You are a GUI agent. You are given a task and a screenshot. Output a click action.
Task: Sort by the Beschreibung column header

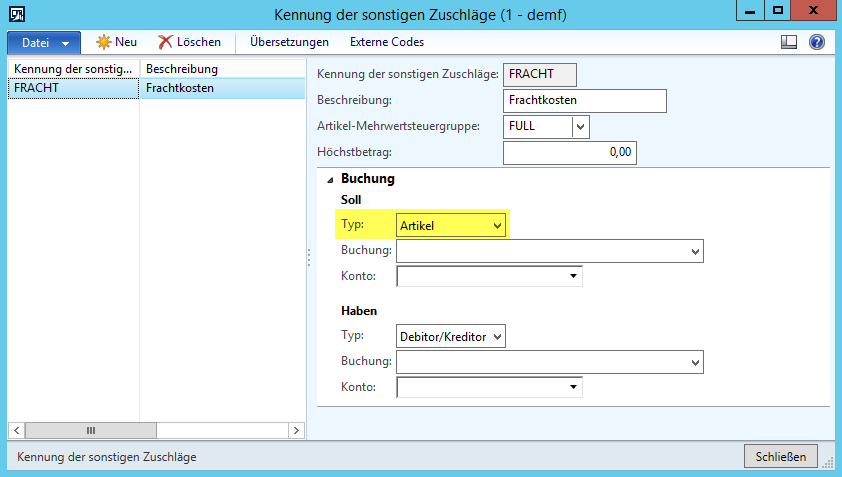[220, 69]
